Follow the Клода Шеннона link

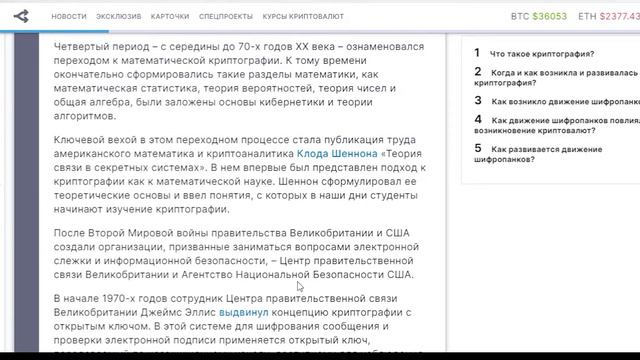tap(337, 154)
